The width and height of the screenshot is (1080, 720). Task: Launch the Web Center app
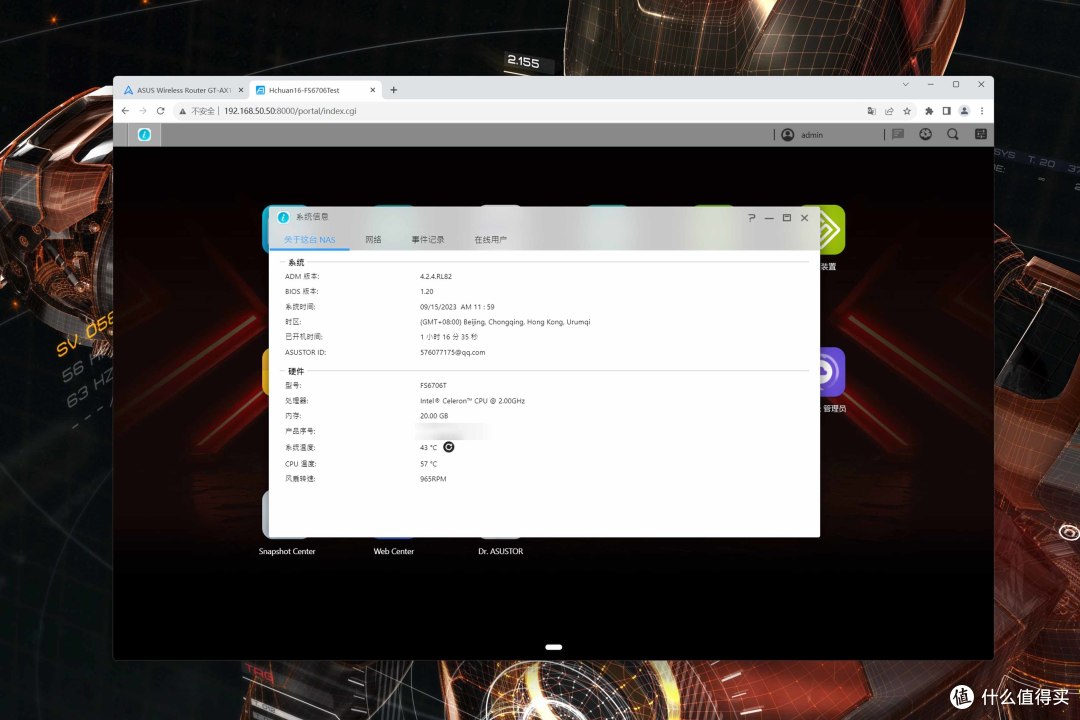click(393, 551)
